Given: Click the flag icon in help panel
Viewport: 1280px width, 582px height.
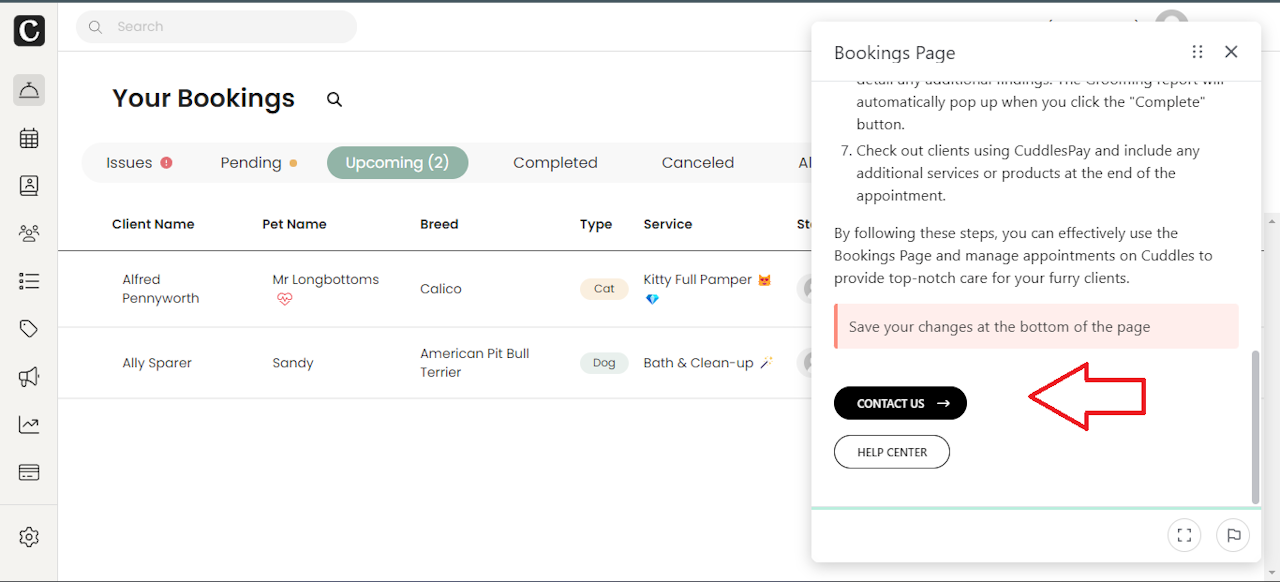Looking at the screenshot, I should pos(1233,535).
